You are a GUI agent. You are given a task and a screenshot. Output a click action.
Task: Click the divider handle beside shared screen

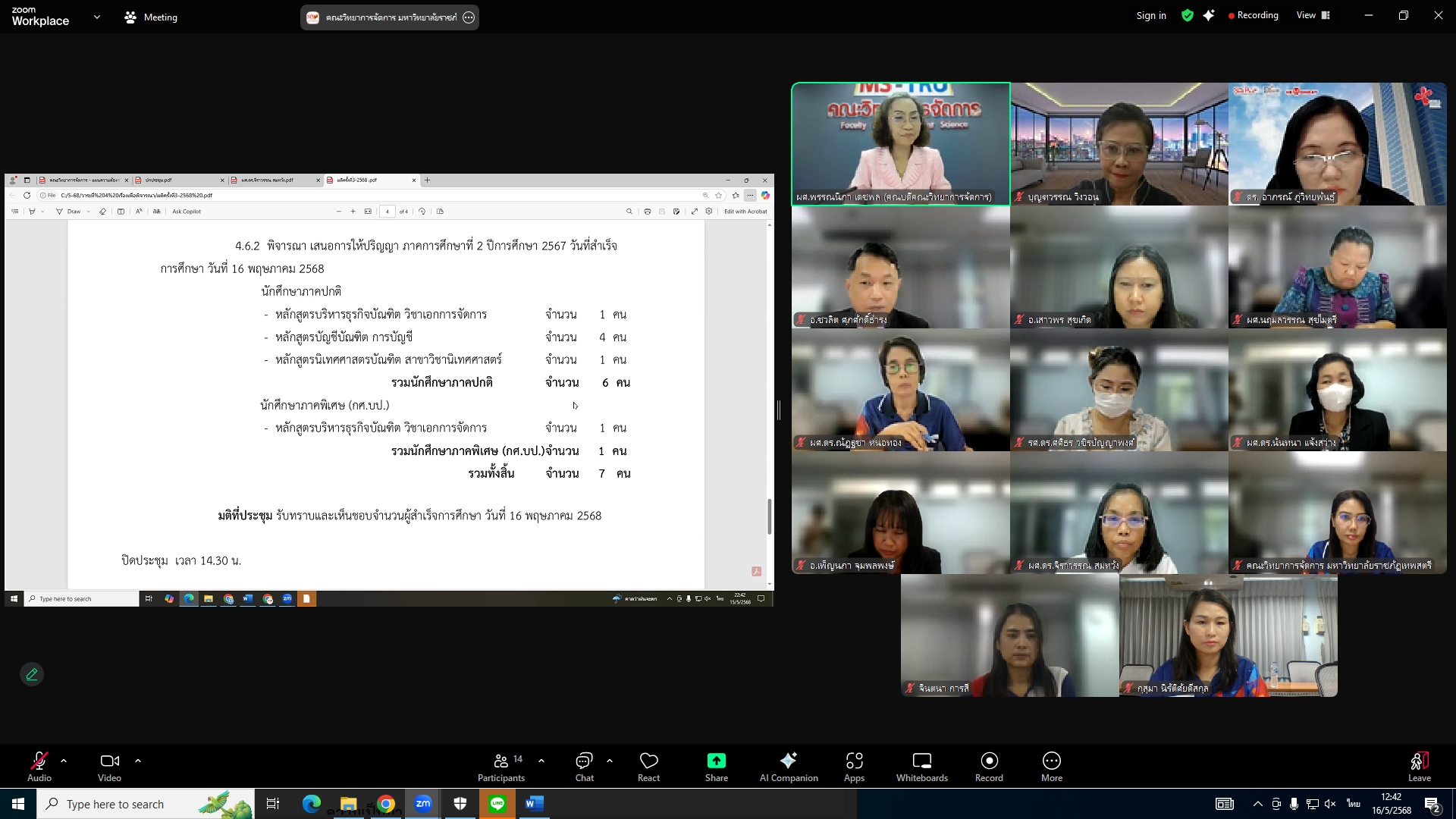(779, 410)
